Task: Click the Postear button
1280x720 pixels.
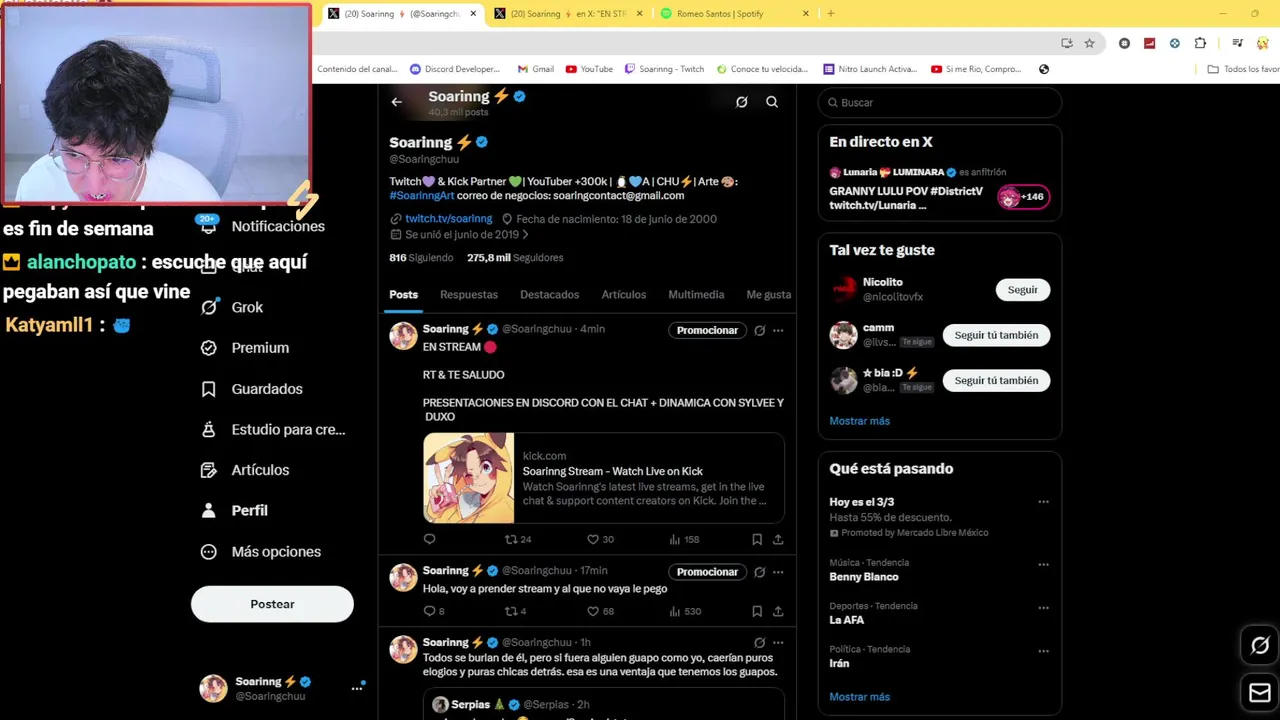Action: click(272, 604)
